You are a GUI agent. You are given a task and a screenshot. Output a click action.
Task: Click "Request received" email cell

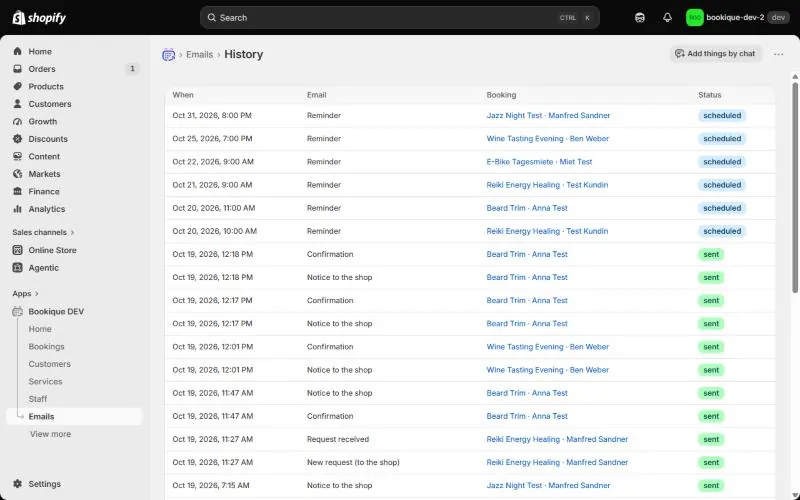(x=338, y=439)
